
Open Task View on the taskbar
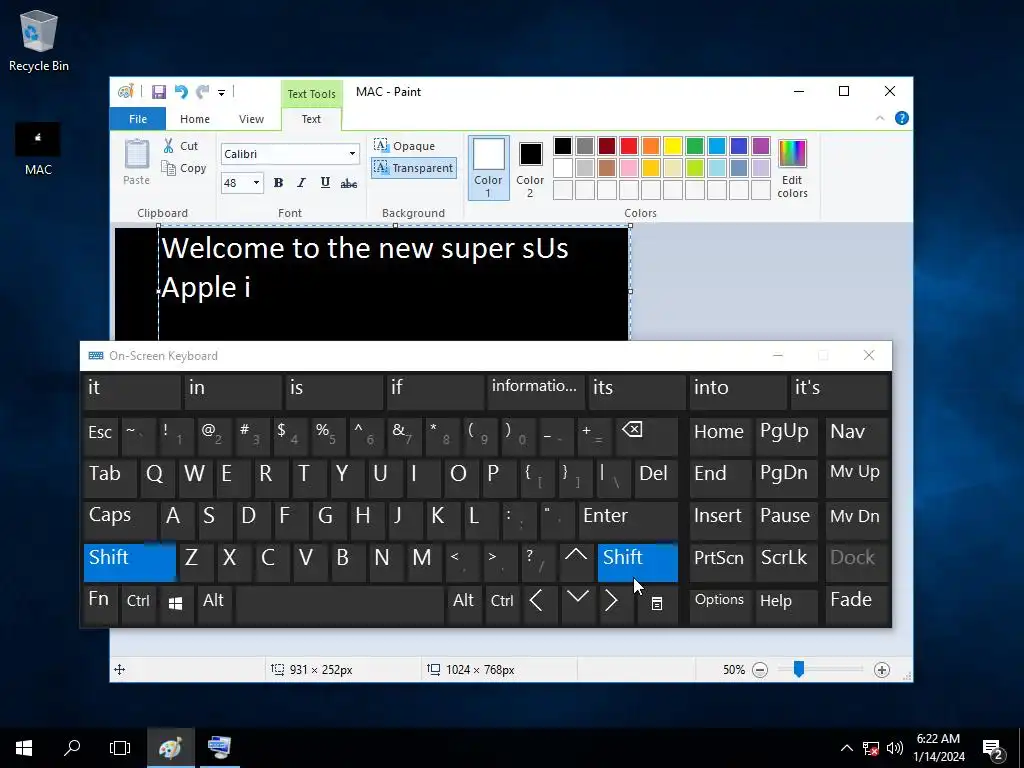tap(120, 748)
